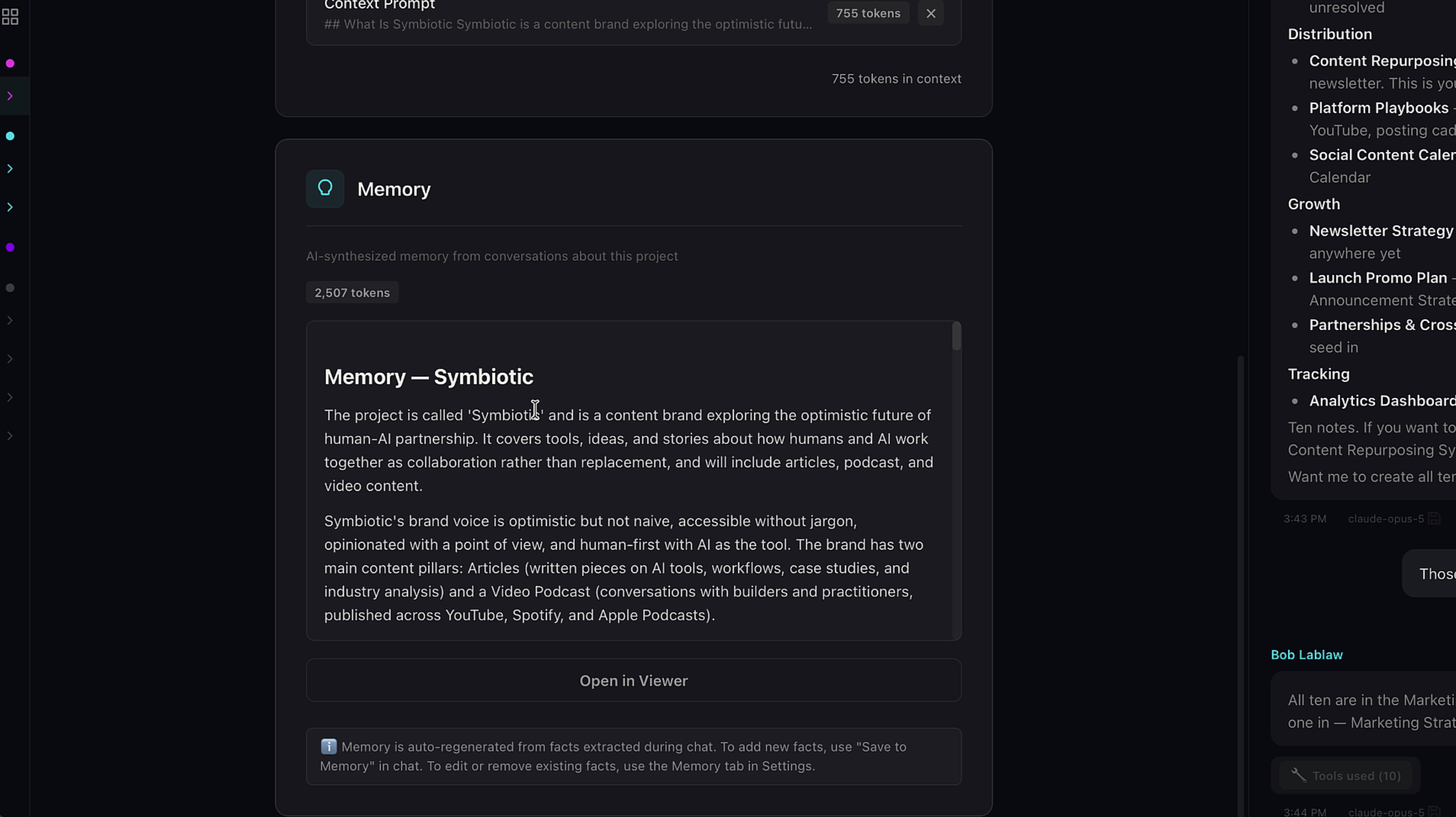Click the info icon in memory note

[x=329, y=746]
